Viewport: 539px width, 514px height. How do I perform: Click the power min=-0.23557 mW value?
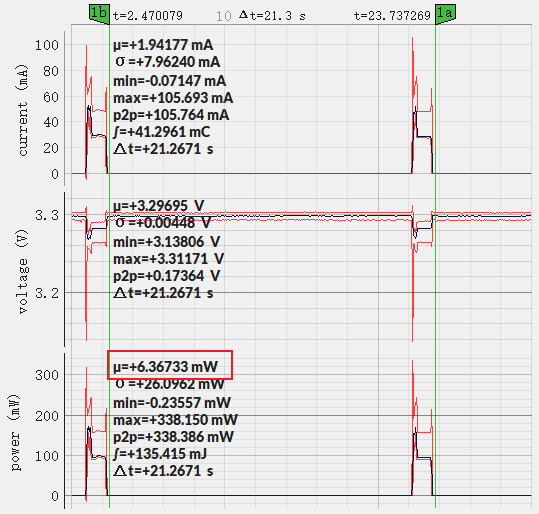tap(172, 403)
